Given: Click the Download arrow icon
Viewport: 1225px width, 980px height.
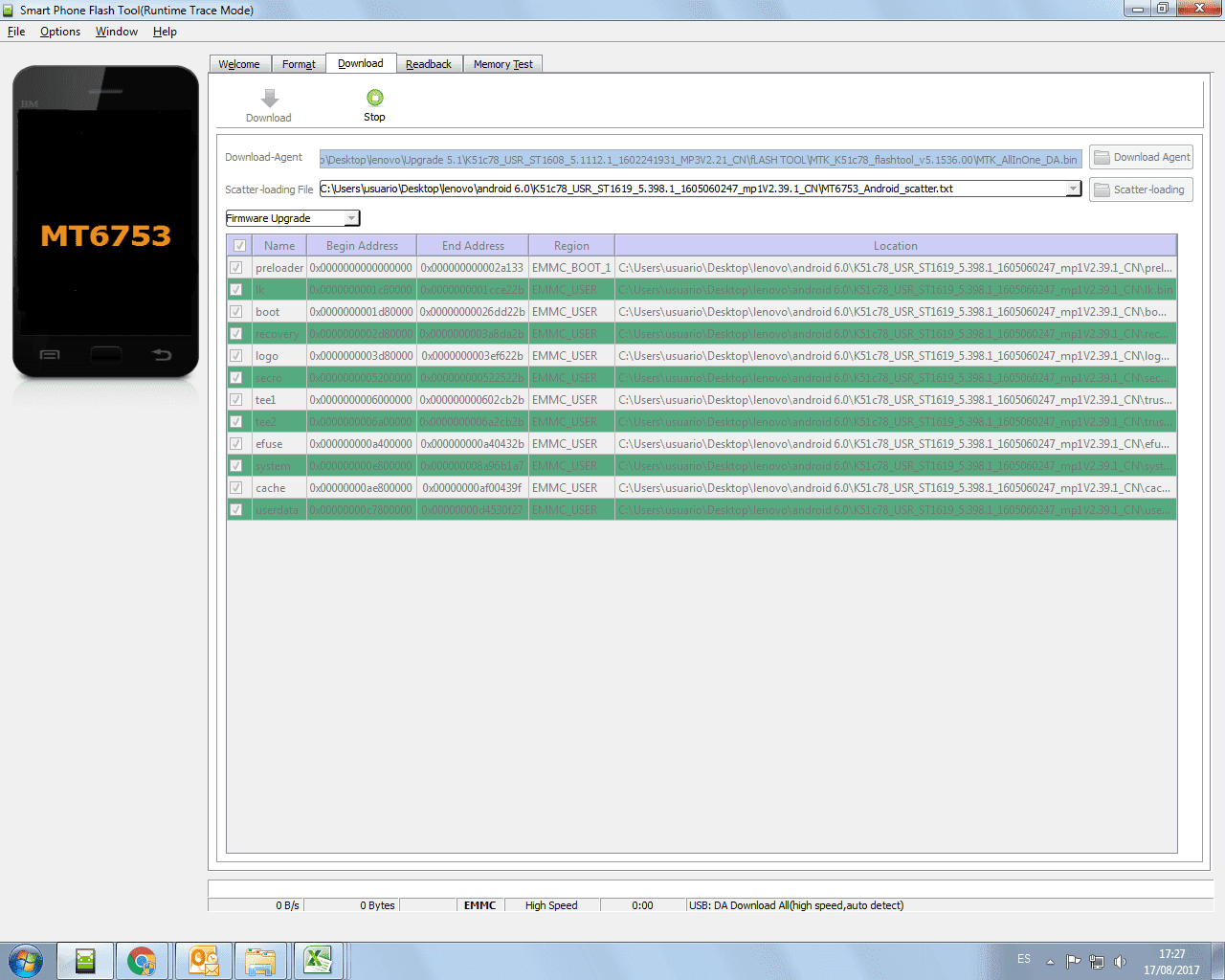Looking at the screenshot, I should pyautogui.click(x=270, y=99).
